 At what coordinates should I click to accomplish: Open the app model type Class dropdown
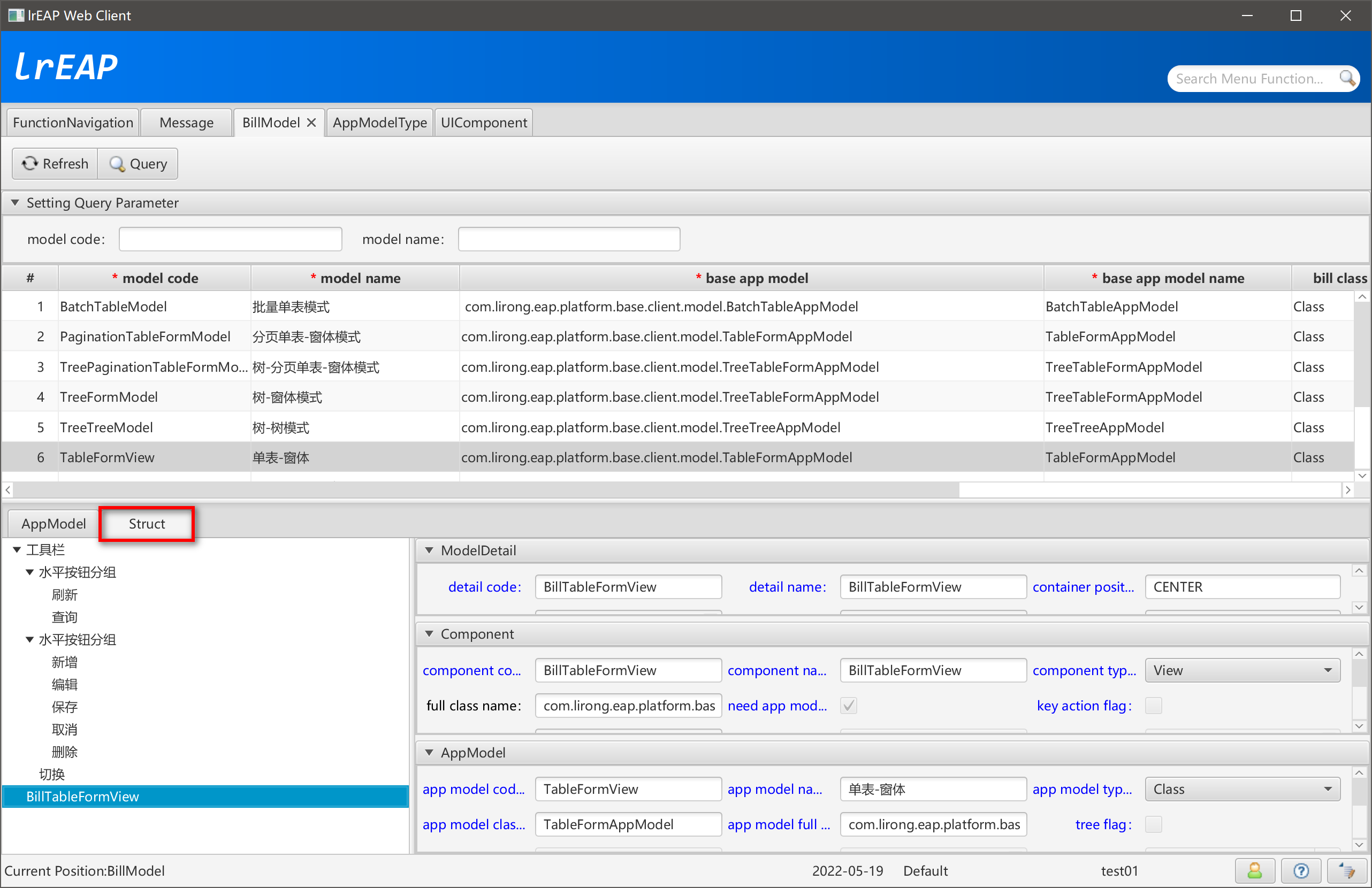pyautogui.click(x=1243, y=789)
